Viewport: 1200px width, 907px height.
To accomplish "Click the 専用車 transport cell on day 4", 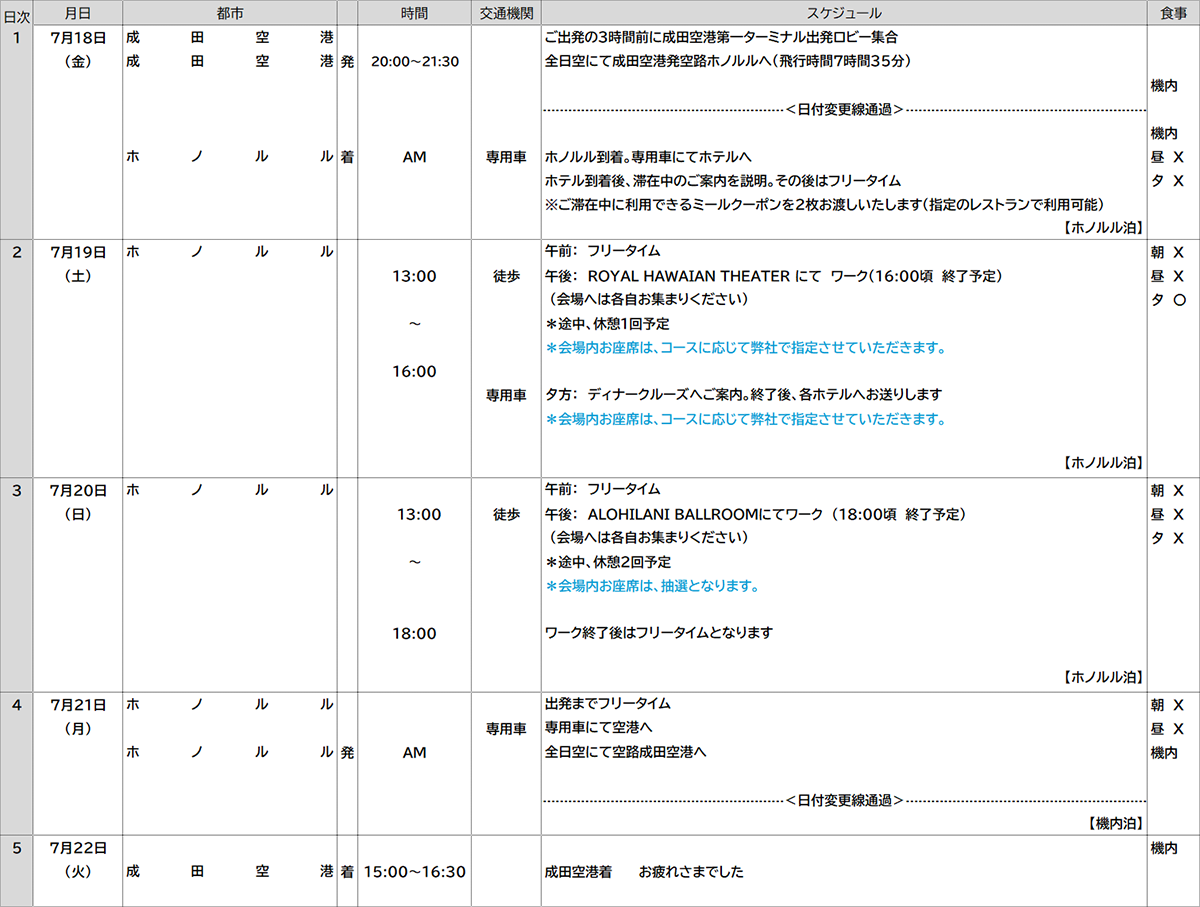I will click(506, 728).
